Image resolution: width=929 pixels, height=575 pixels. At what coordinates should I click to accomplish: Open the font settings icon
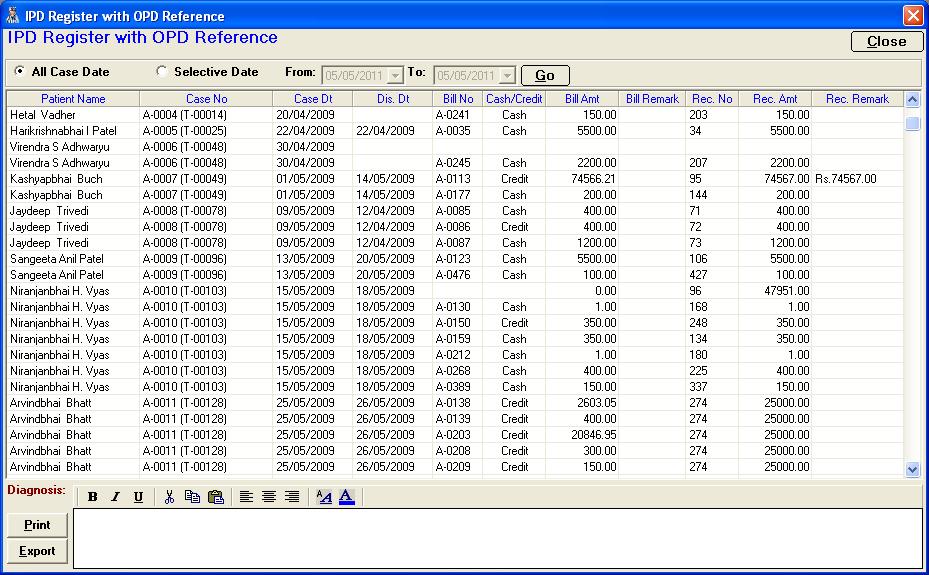pos(324,497)
